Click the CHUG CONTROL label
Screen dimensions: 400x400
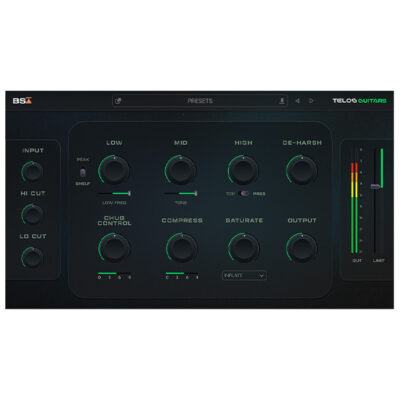(x=114, y=221)
